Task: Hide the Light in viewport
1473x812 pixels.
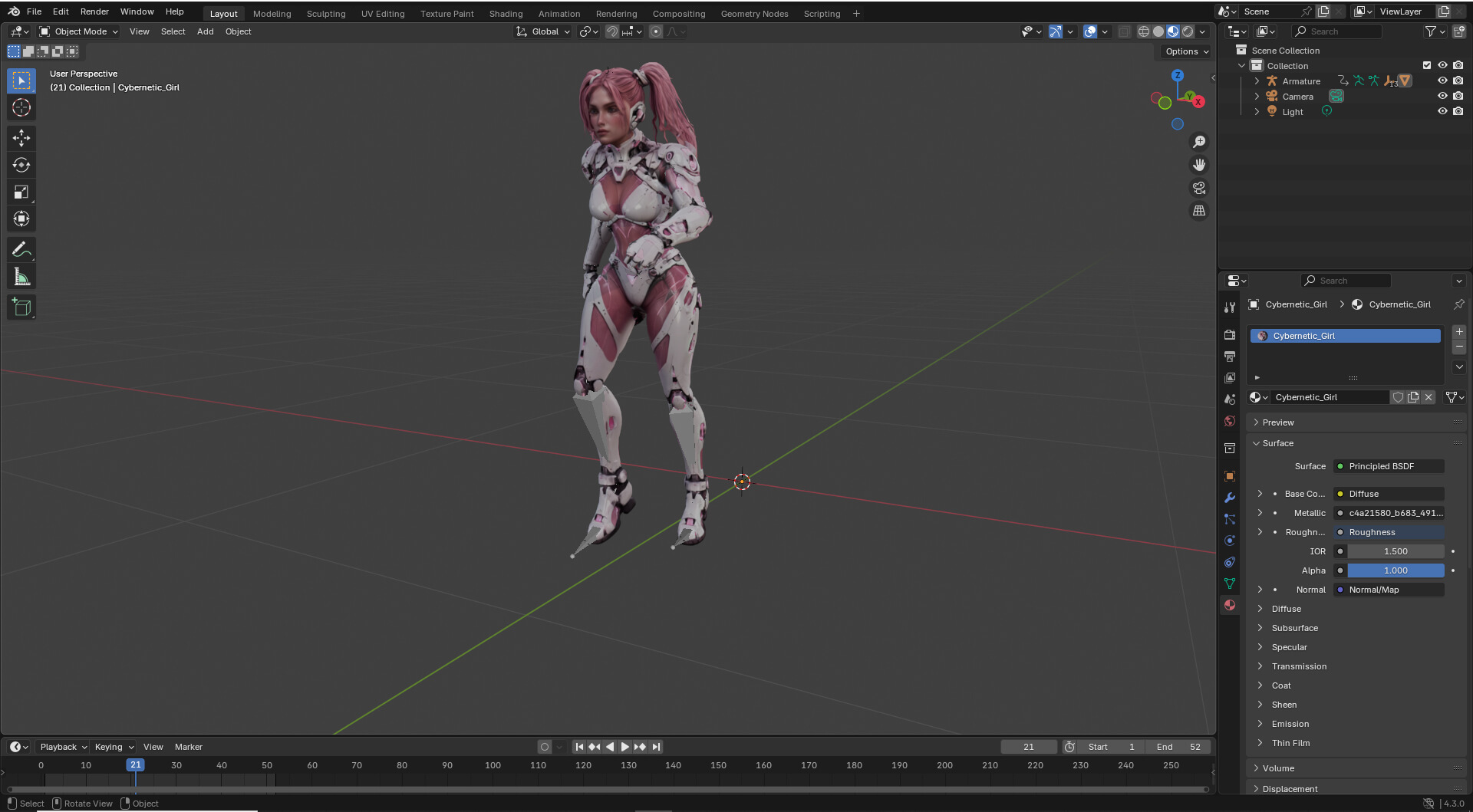Action: pyautogui.click(x=1442, y=111)
